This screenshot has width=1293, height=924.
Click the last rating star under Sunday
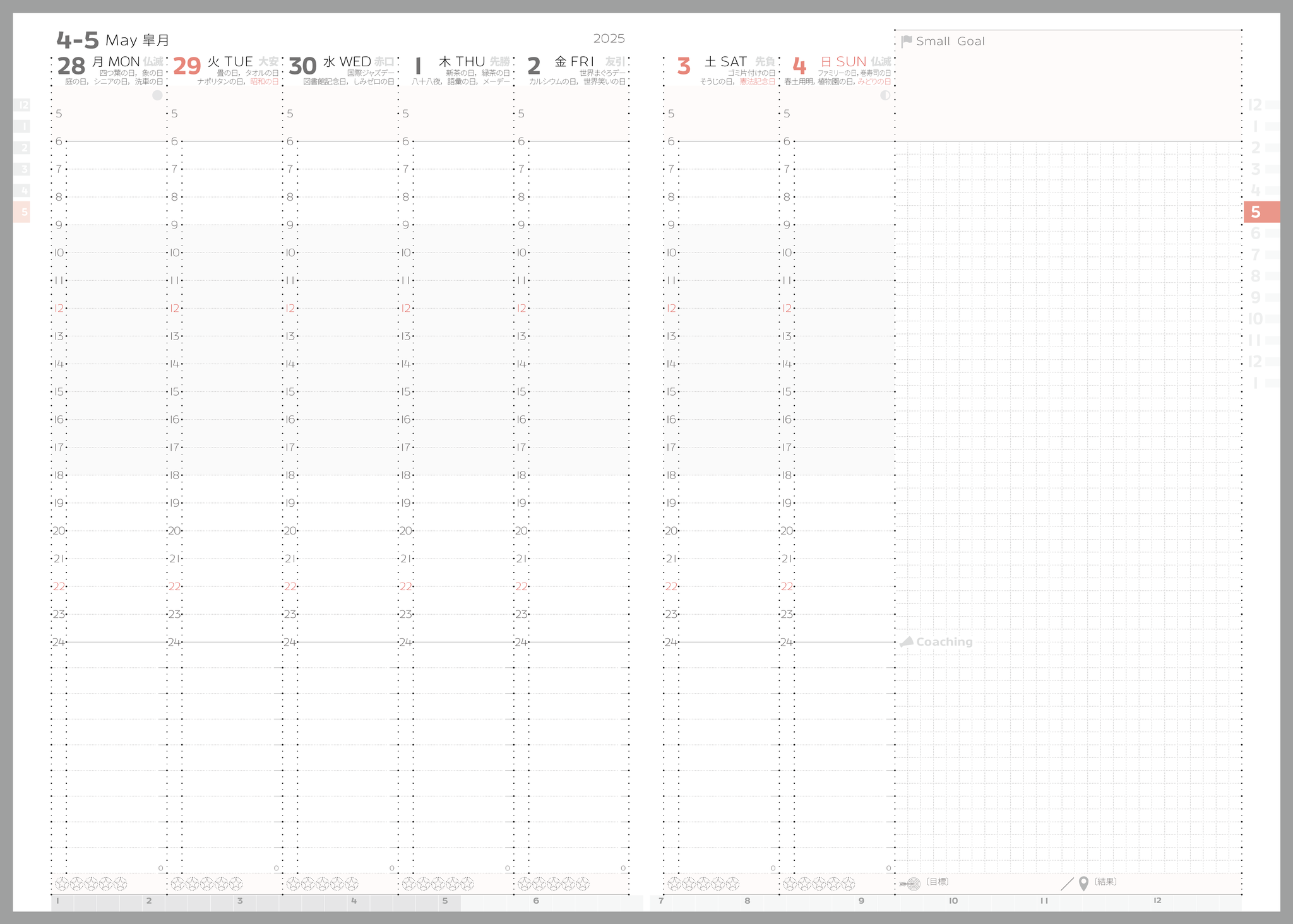tap(849, 884)
